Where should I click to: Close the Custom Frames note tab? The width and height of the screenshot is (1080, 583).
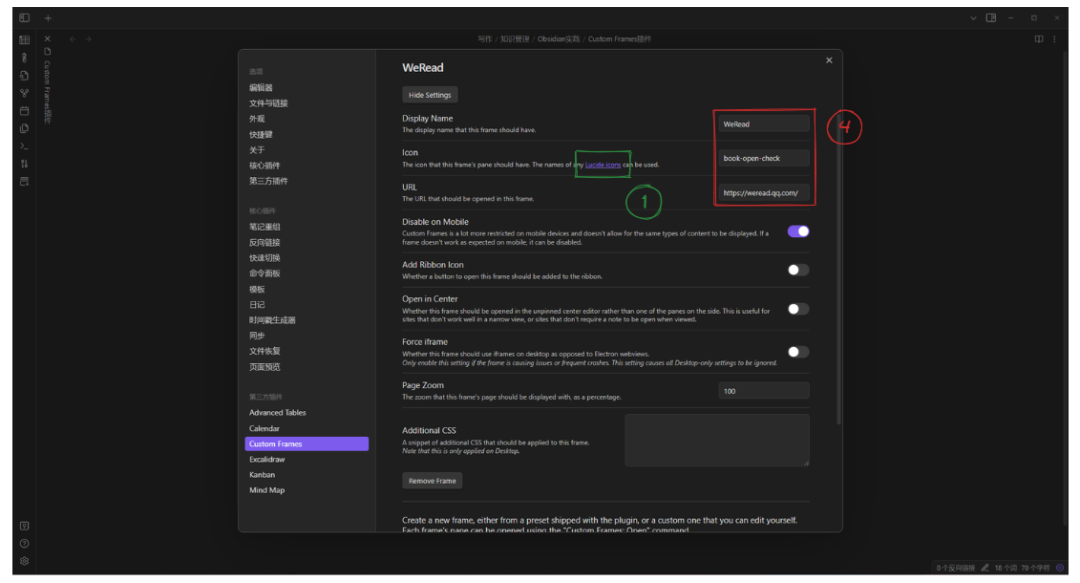[48, 39]
